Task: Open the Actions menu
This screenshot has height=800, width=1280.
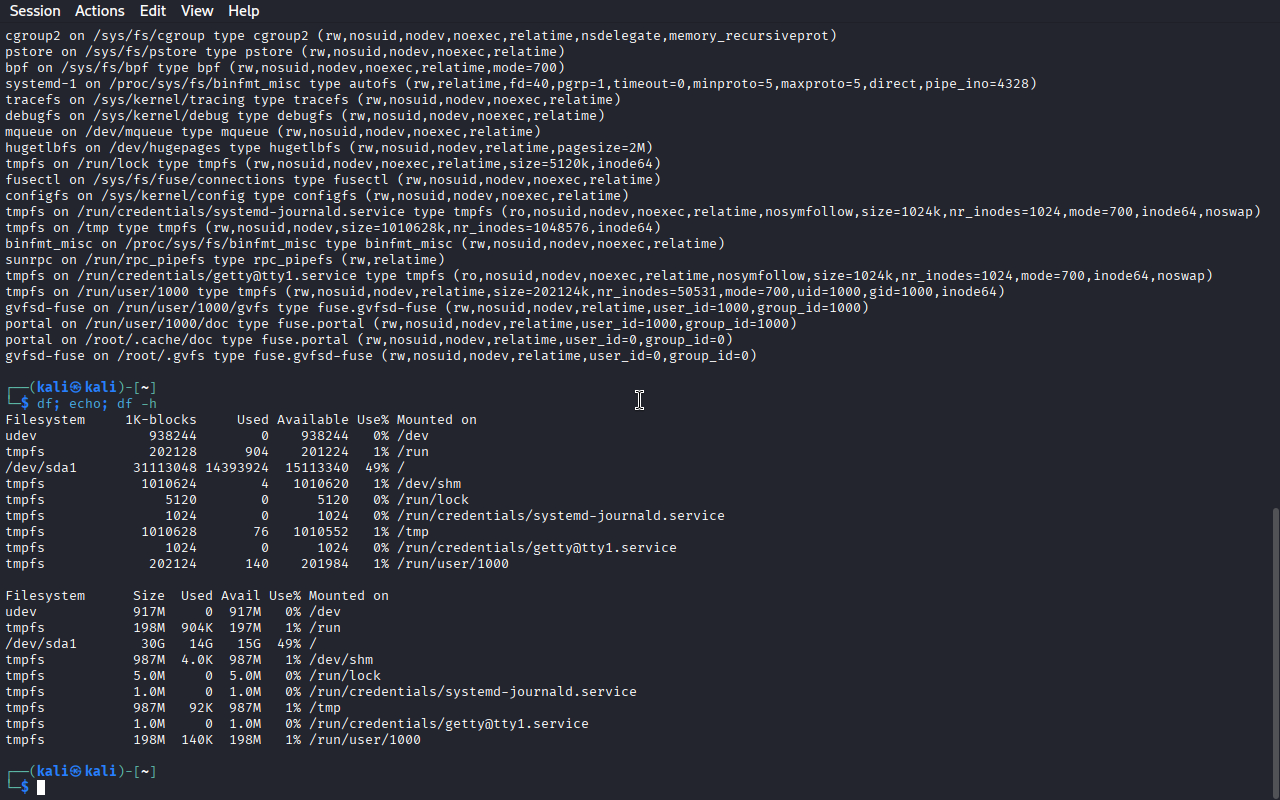Action: 99,11
